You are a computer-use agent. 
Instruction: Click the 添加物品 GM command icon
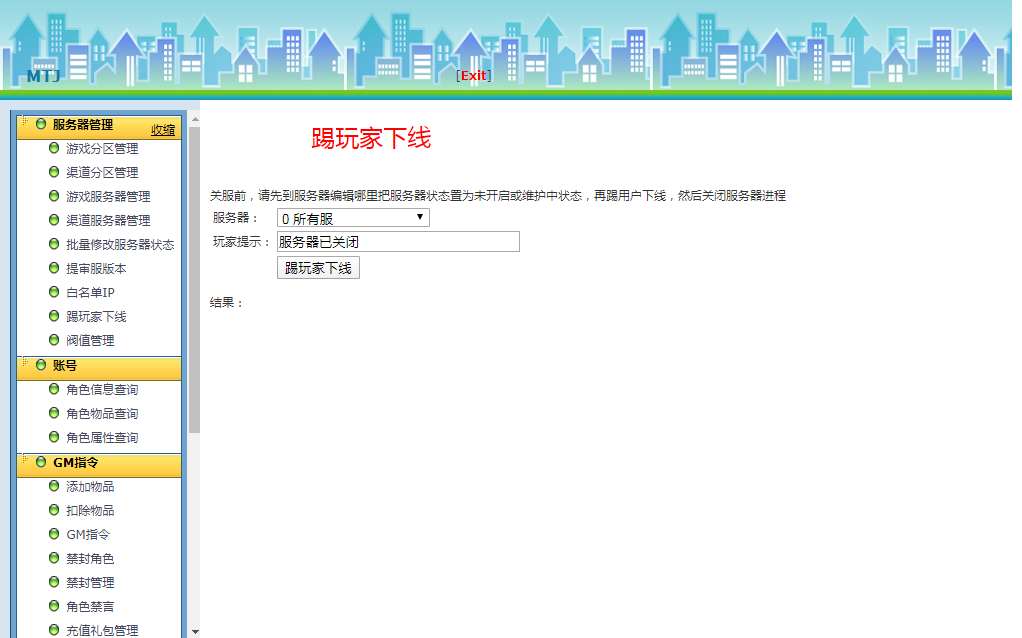(53, 486)
